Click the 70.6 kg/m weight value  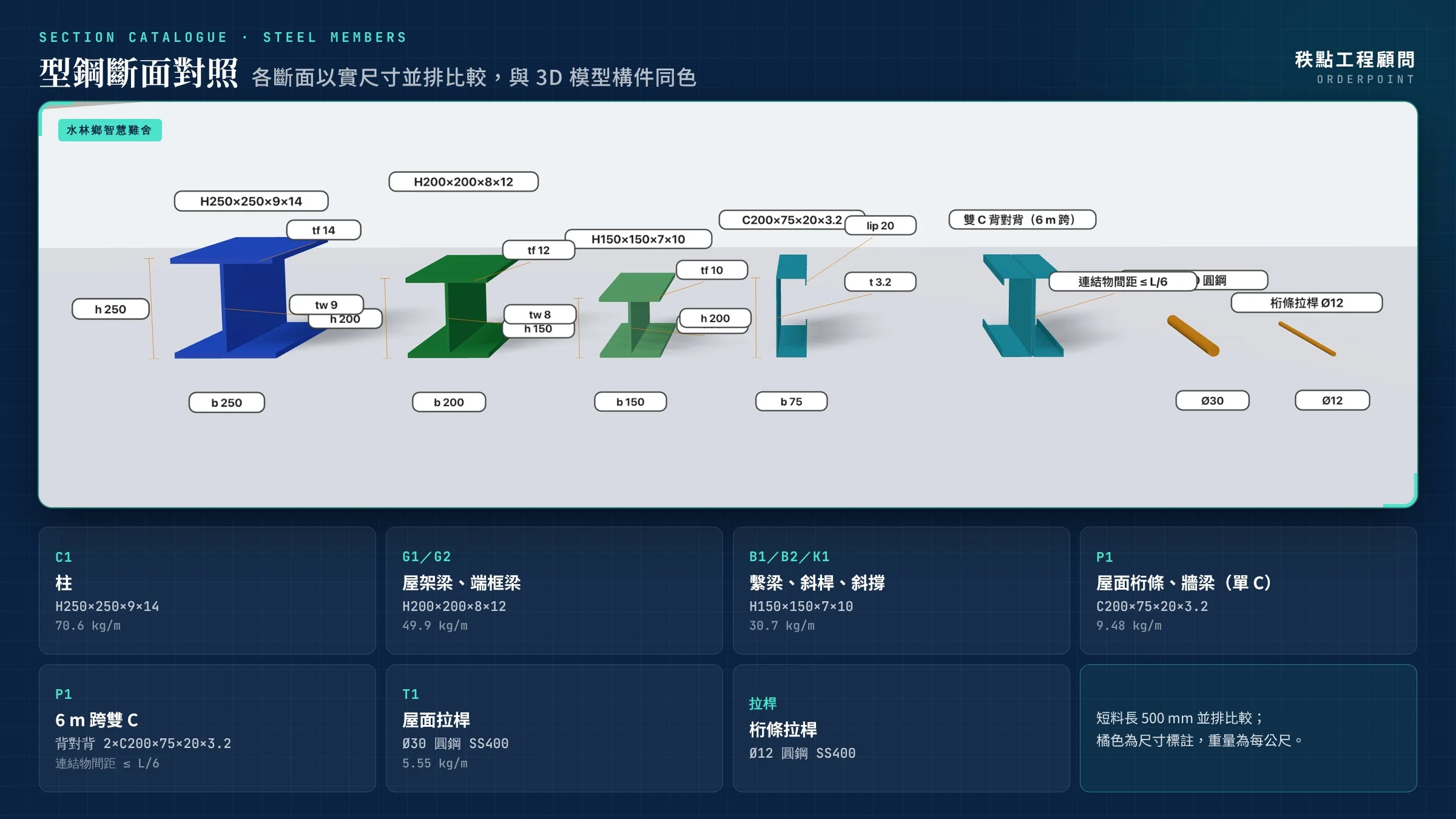(88, 625)
